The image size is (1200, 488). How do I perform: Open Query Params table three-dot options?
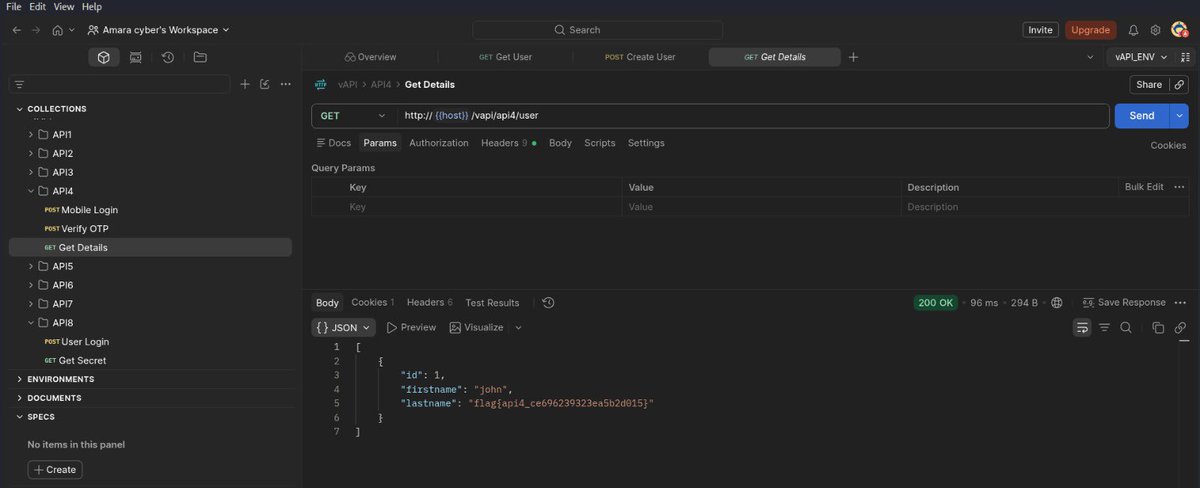click(1179, 187)
